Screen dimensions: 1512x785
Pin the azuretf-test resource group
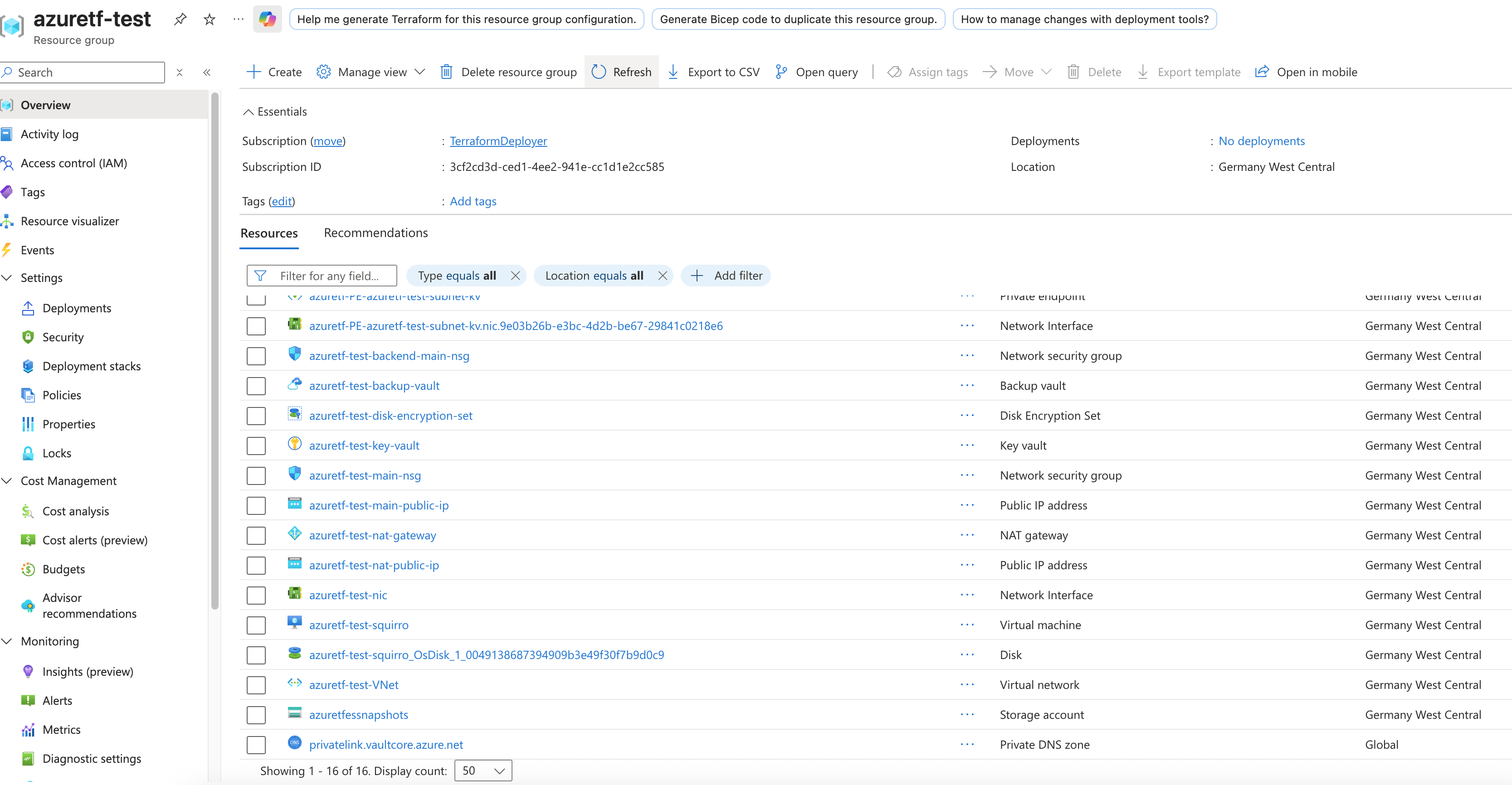tap(180, 19)
